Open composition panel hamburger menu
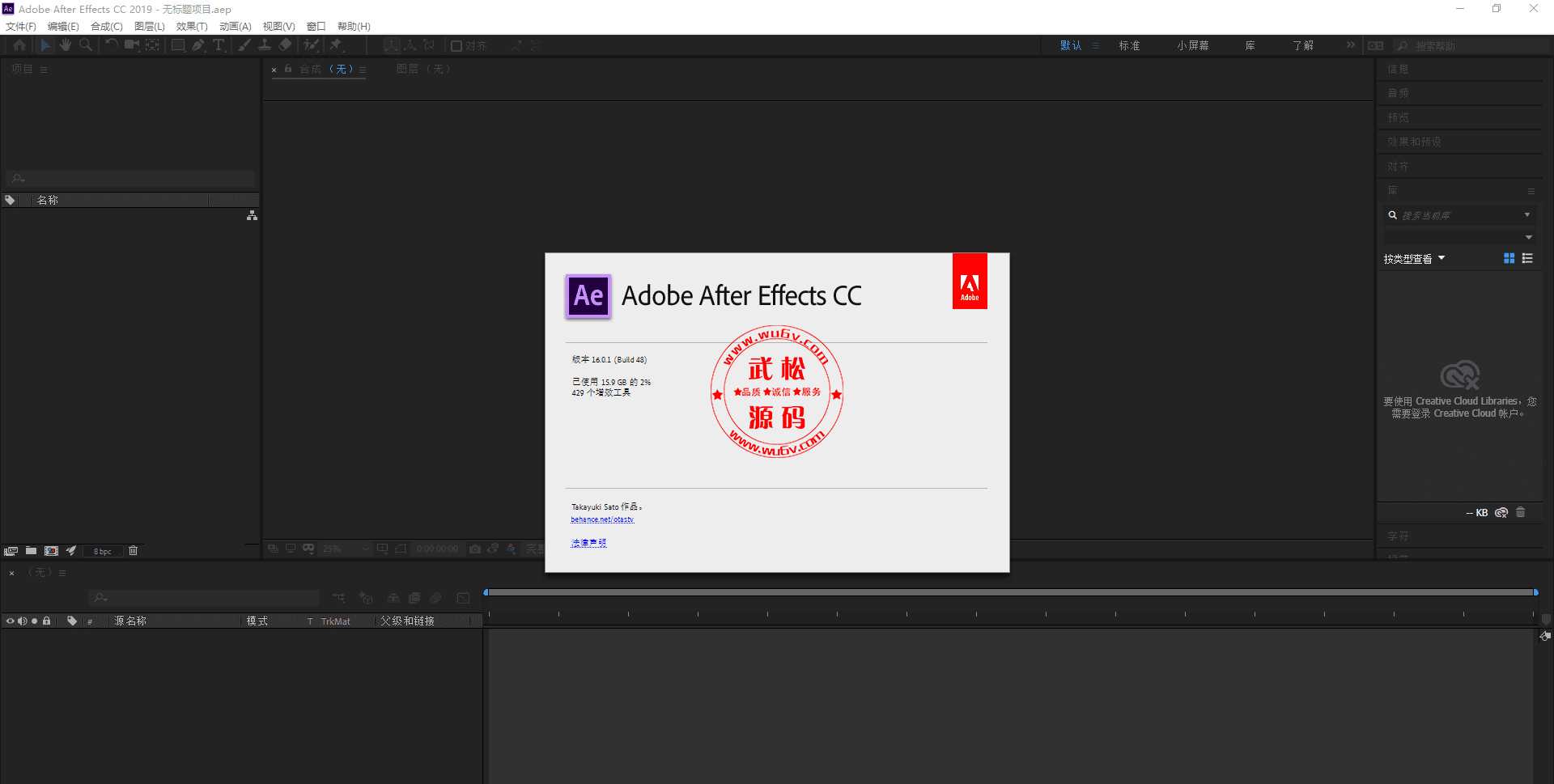Screen dimensions: 1554x784 click(363, 70)
